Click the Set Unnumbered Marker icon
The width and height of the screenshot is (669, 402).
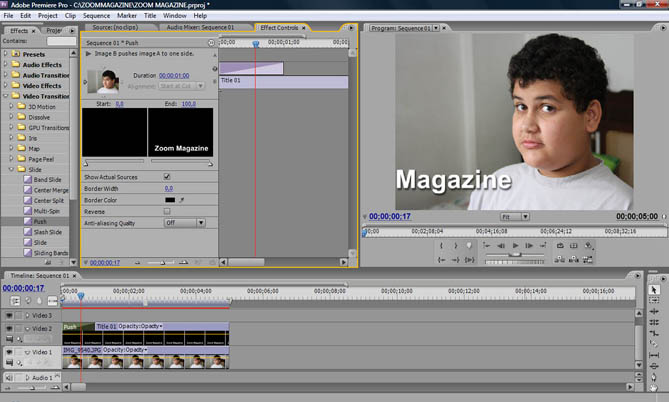(471, 245)
